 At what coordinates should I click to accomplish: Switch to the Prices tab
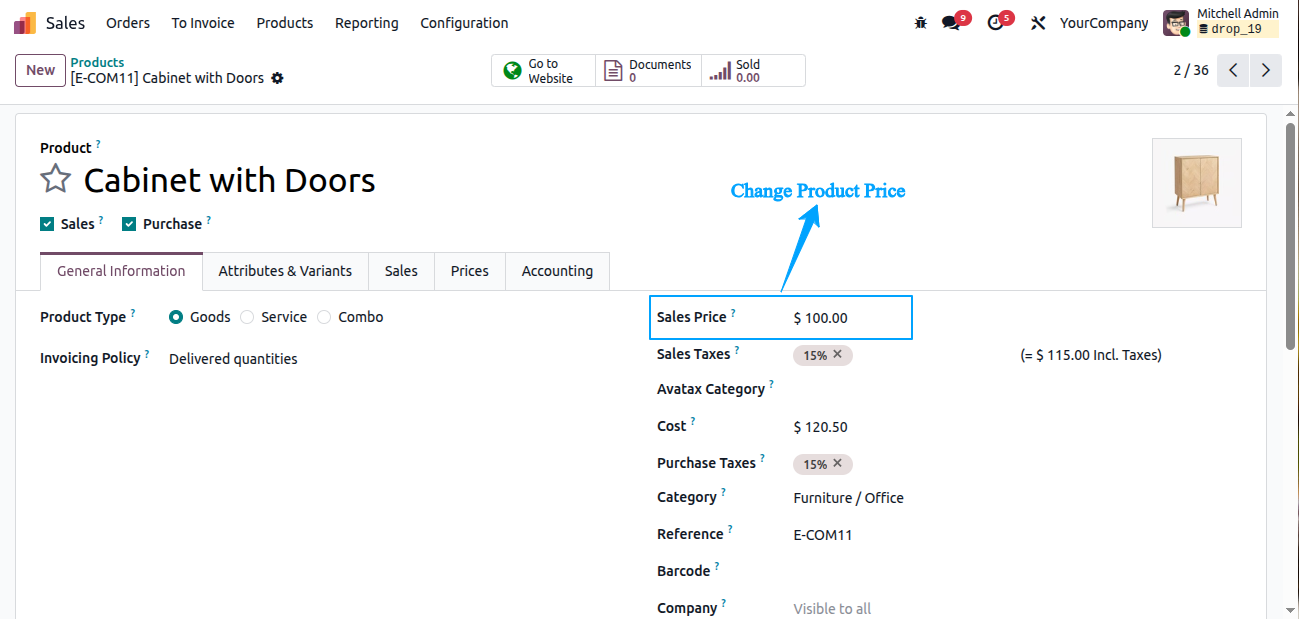[x=470, y=271]
